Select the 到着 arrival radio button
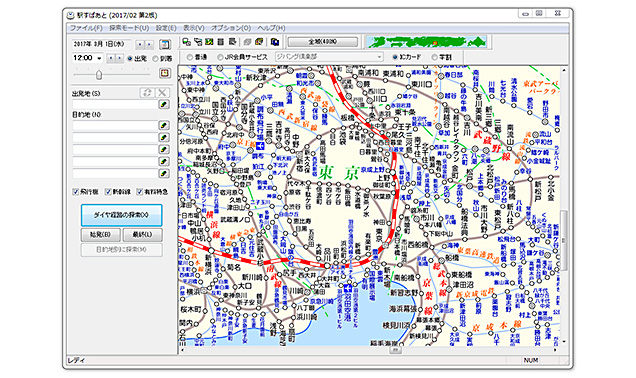636x378 pixels. coord(155,59)
